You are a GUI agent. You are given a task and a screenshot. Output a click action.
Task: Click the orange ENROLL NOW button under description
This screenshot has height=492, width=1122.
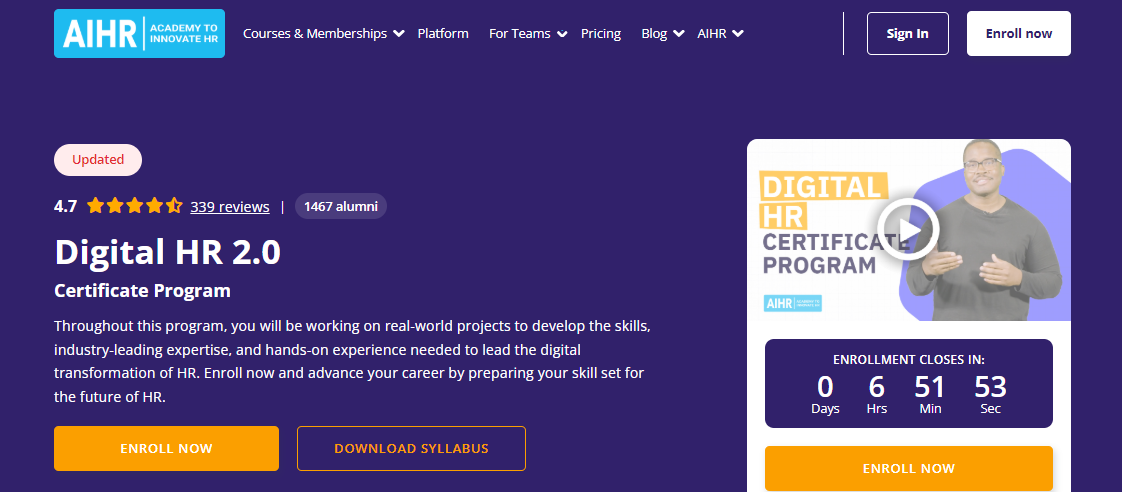[167, 448]
